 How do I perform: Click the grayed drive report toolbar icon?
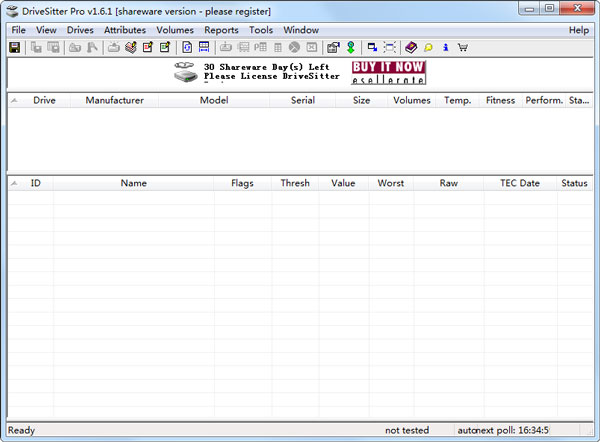[226, 47]
